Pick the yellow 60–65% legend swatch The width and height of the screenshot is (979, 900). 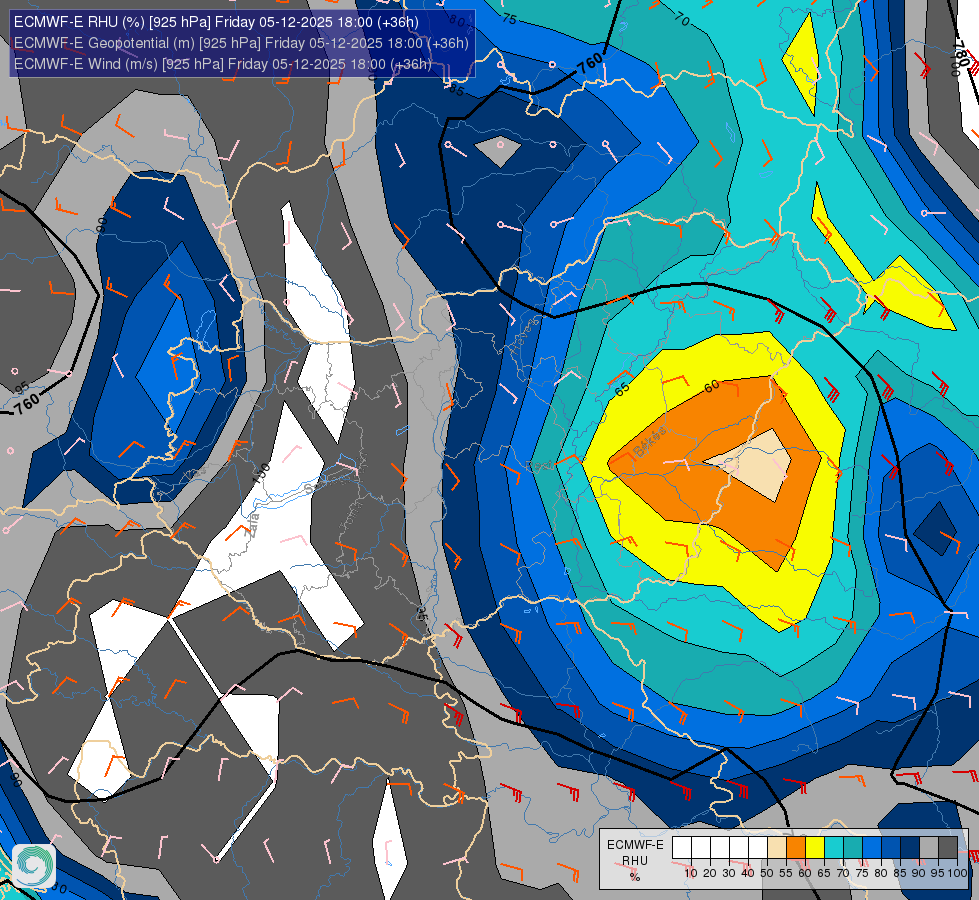[815, 848]
